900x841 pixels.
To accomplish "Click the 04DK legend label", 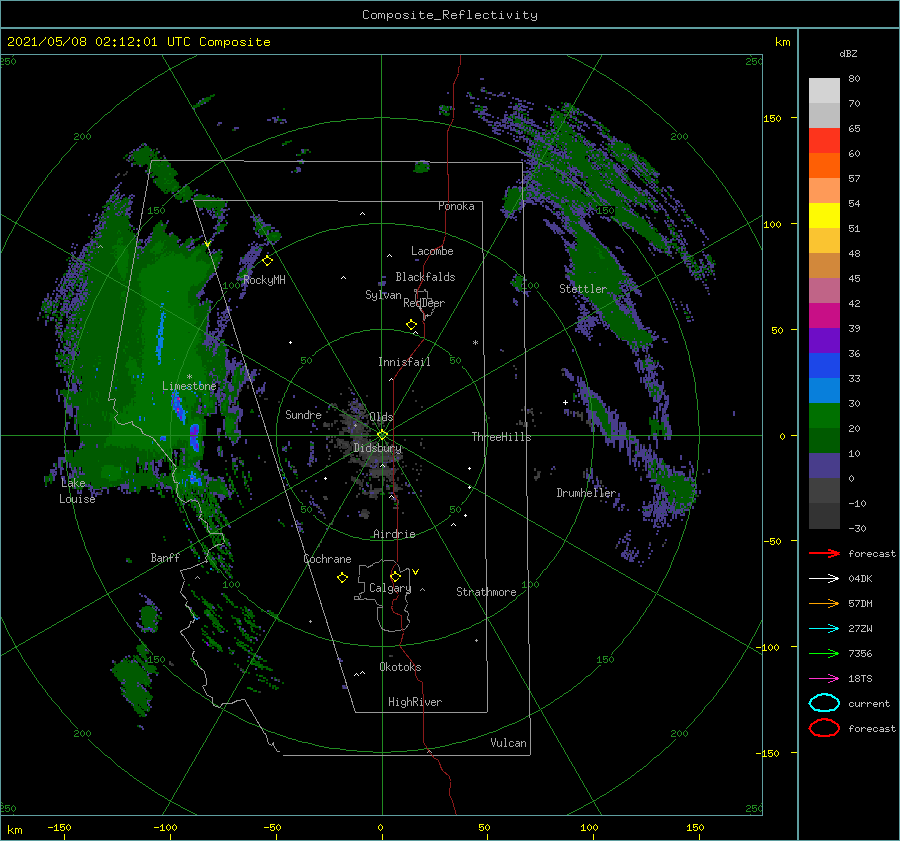I will pos(860,578).
